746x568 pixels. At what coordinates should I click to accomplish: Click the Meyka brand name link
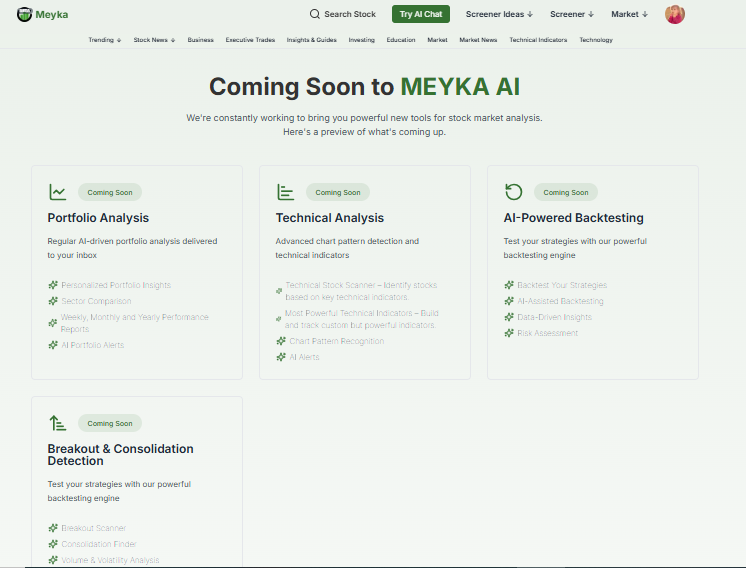[51, 15]
